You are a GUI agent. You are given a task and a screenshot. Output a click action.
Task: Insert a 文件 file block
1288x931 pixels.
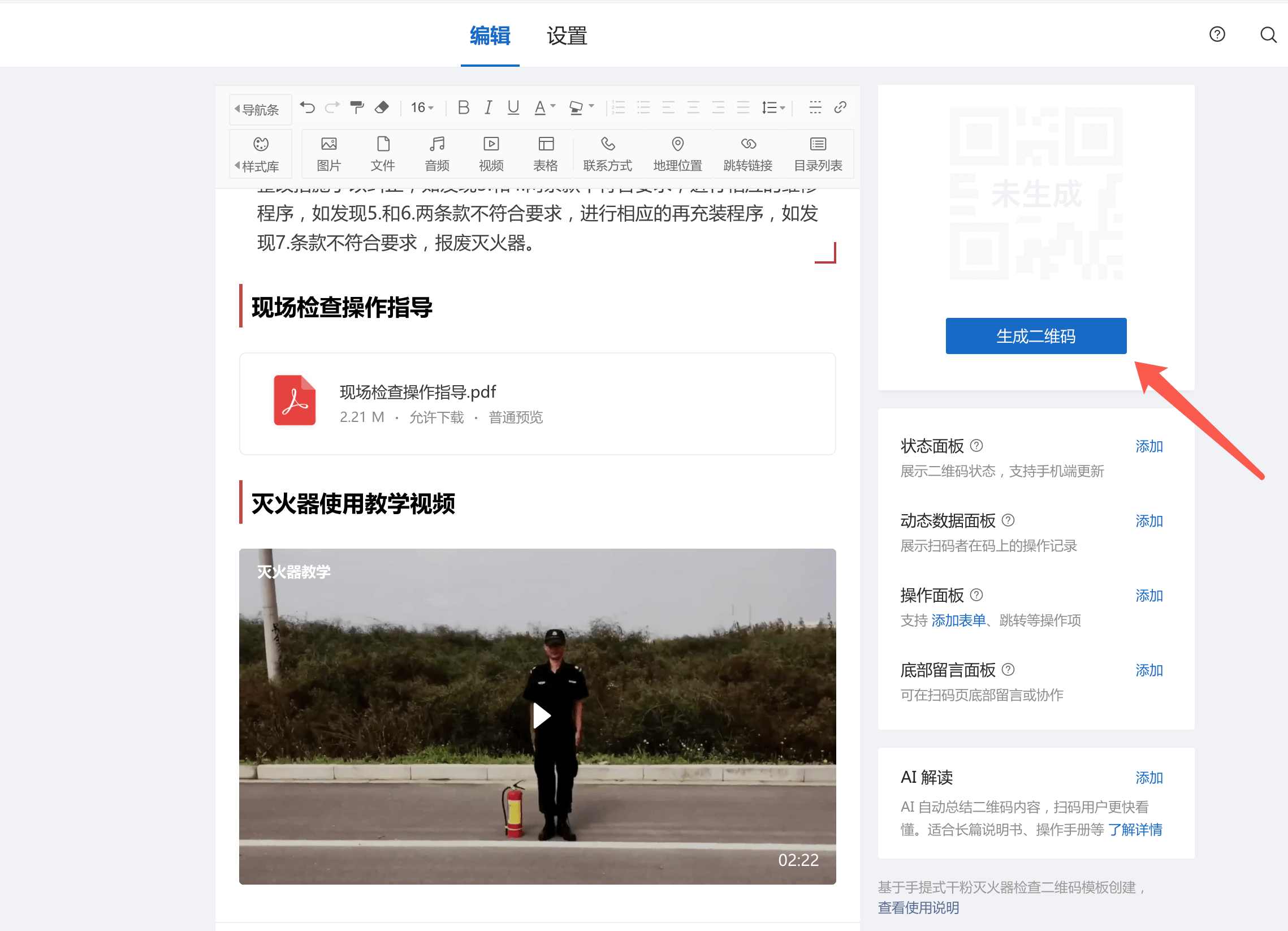coord(383,154)
